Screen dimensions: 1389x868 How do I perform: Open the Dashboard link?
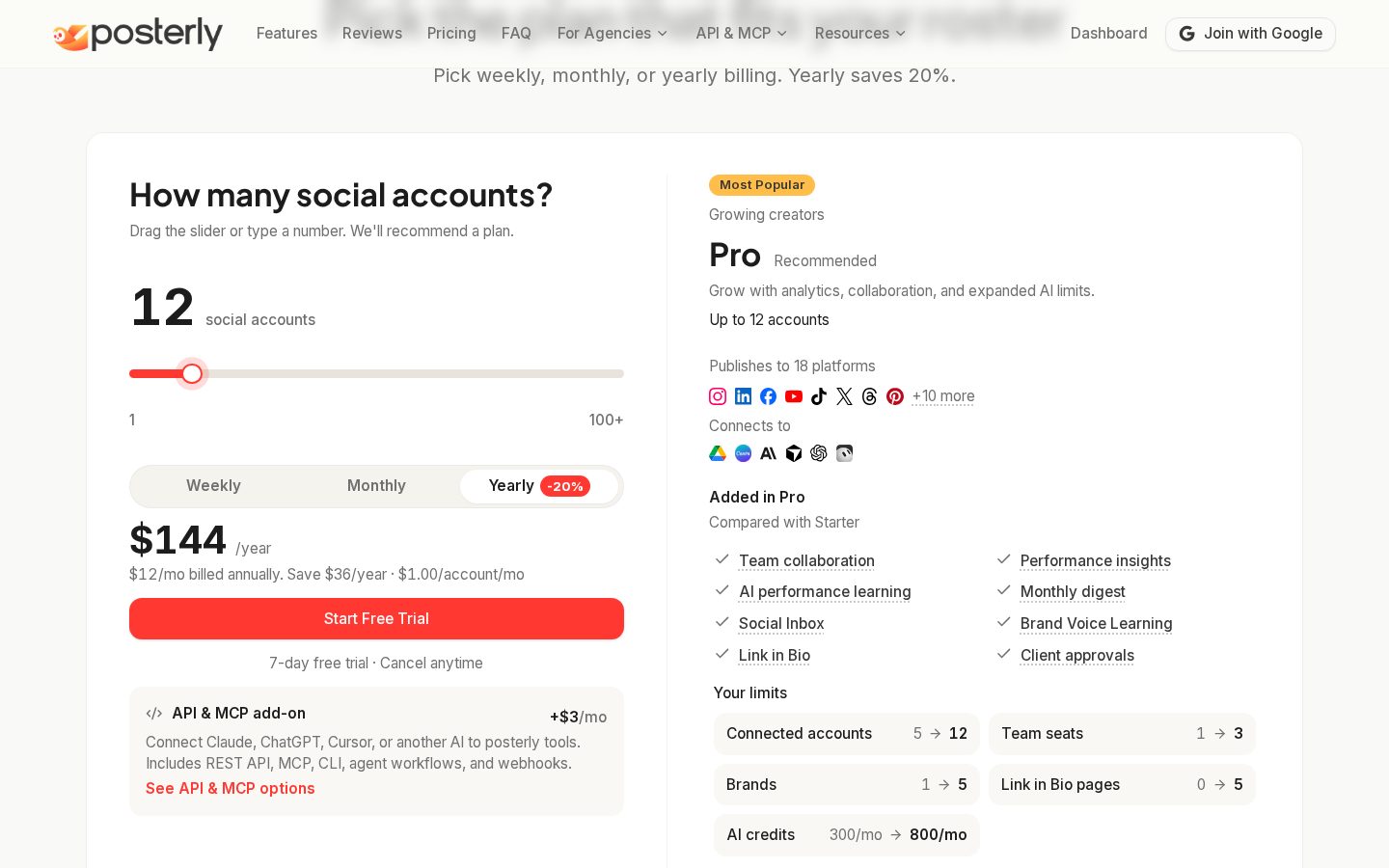[1108, 34]
